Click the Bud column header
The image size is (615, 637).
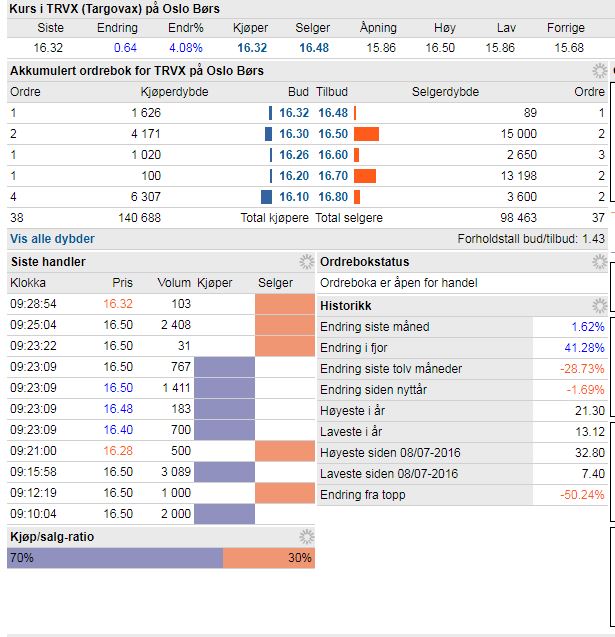(298, 92)
